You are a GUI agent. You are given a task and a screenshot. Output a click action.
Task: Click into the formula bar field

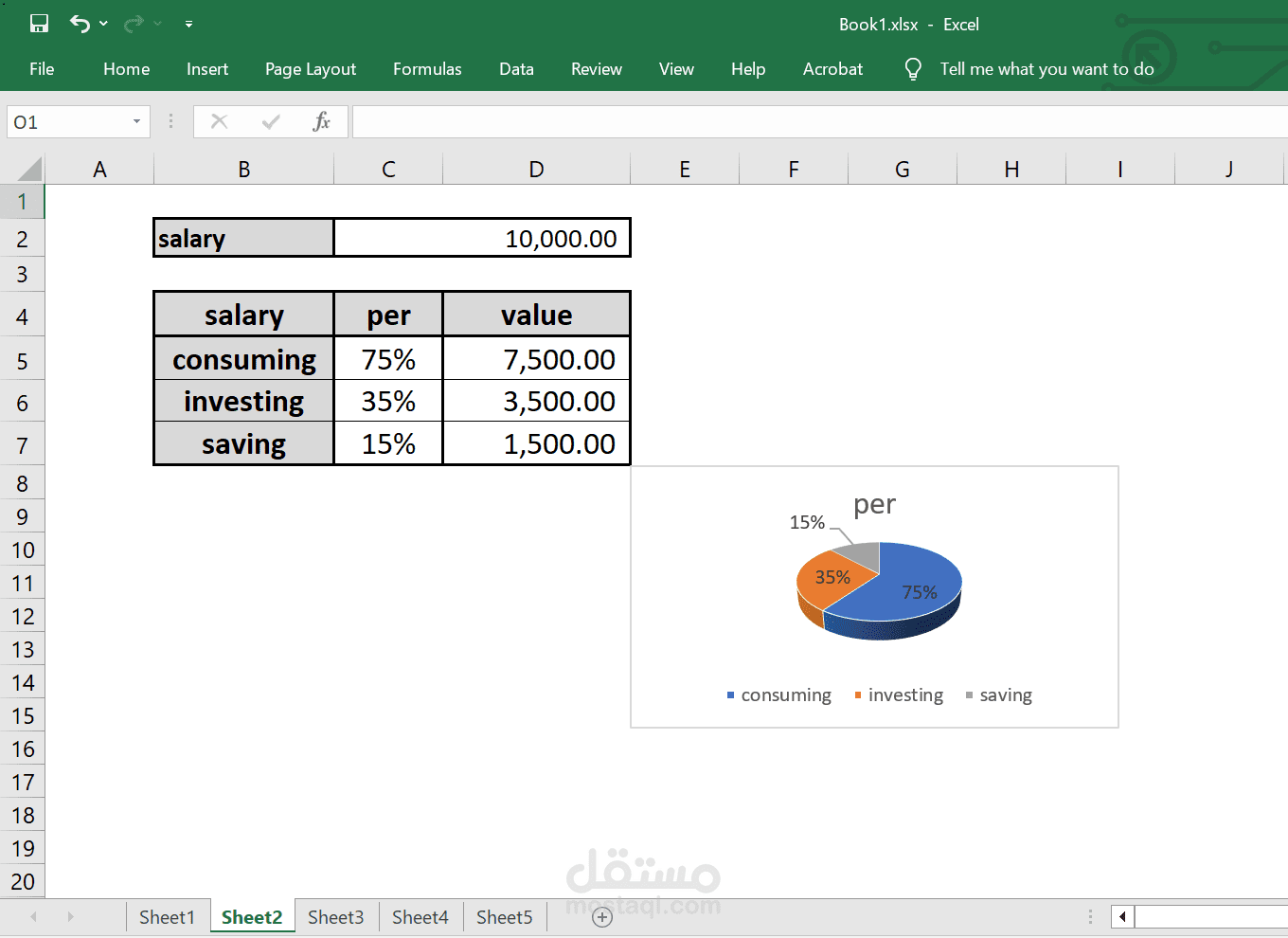tap(820, 122)
